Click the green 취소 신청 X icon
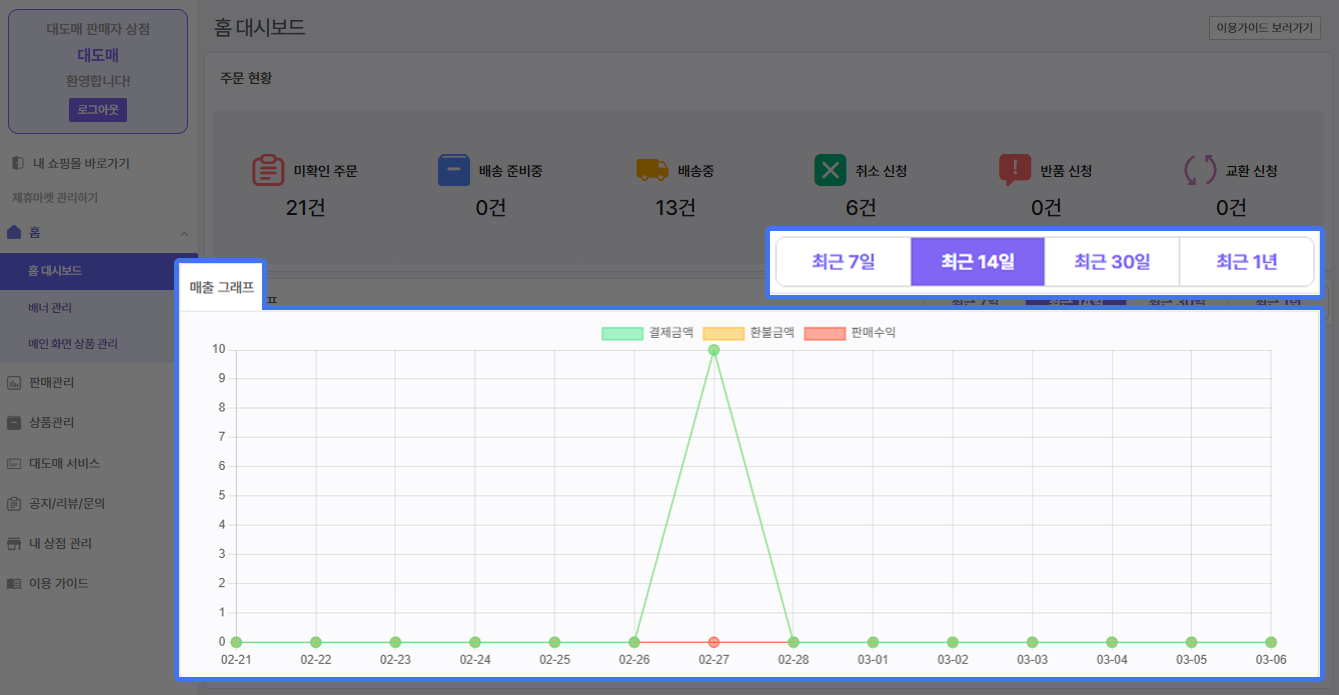Image resolution: width=1339 pixels, height=695 pixels. pos(830,170)
